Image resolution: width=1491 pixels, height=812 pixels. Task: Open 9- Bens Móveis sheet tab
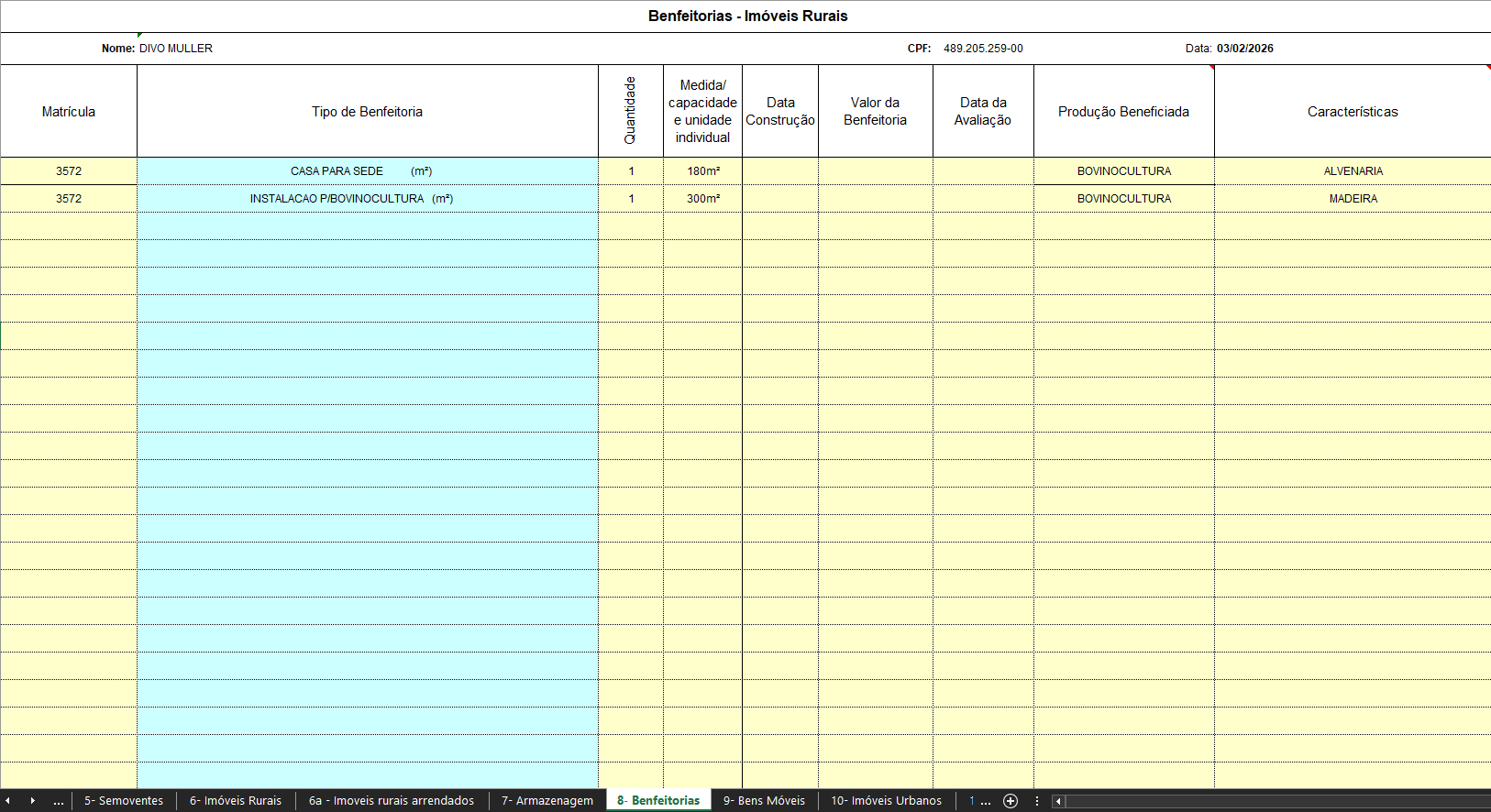click(764, 801)
